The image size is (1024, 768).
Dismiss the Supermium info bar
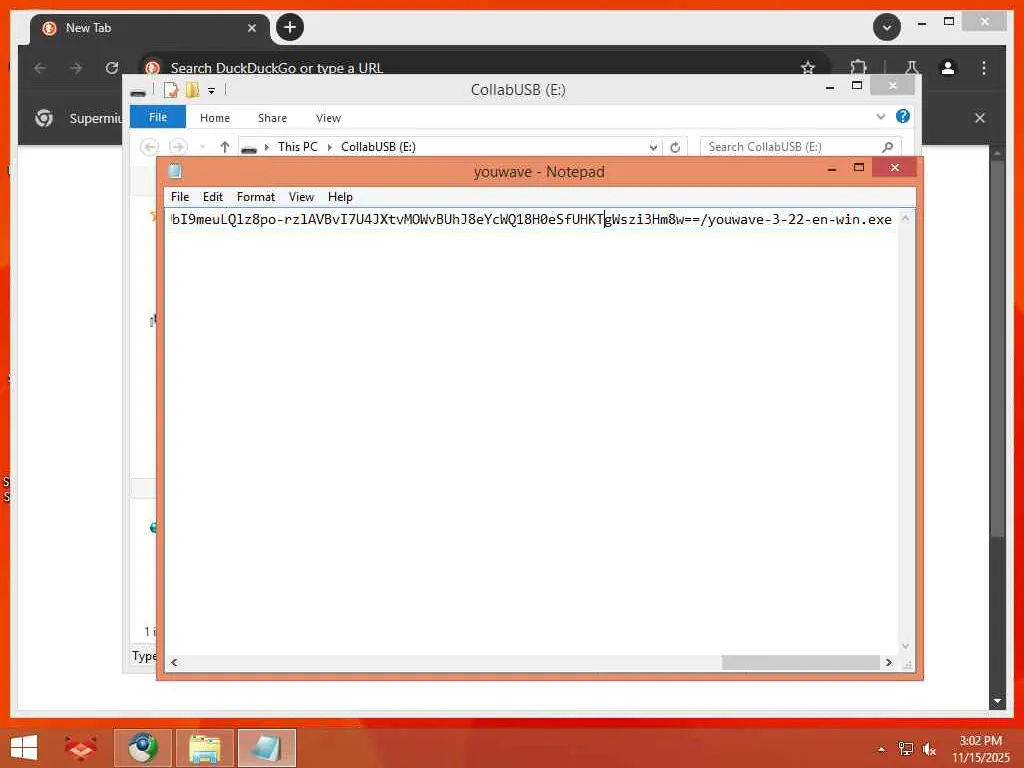pos(980,118)
